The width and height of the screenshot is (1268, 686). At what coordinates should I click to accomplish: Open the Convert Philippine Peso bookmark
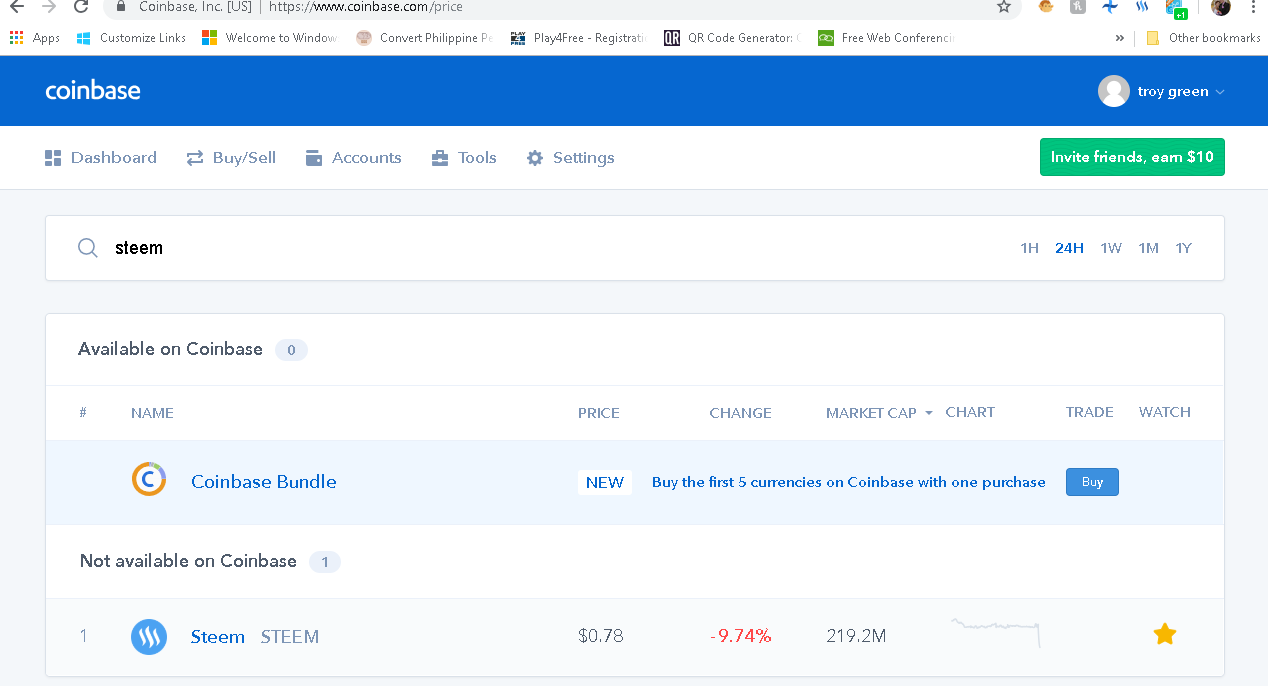[425, 38]
